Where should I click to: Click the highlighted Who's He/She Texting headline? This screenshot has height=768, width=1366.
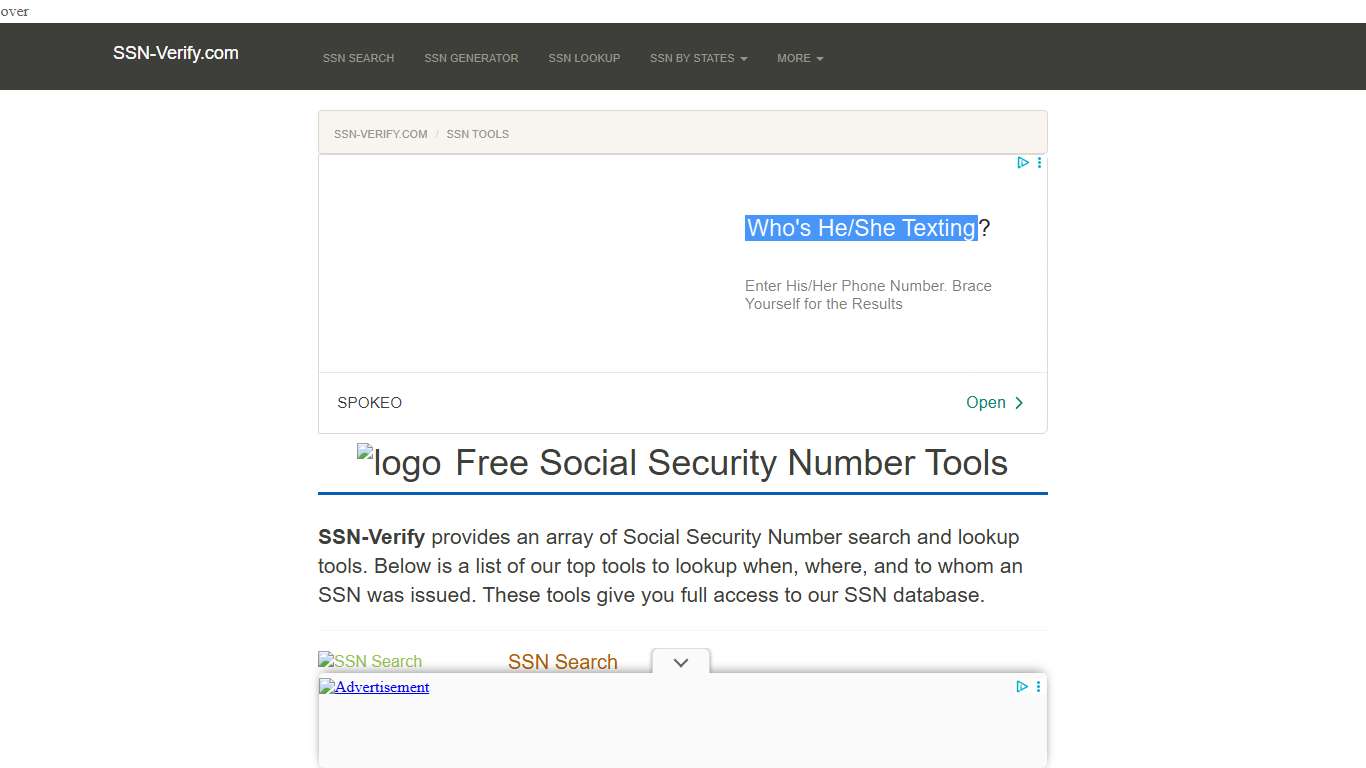[x=861, y=228]
